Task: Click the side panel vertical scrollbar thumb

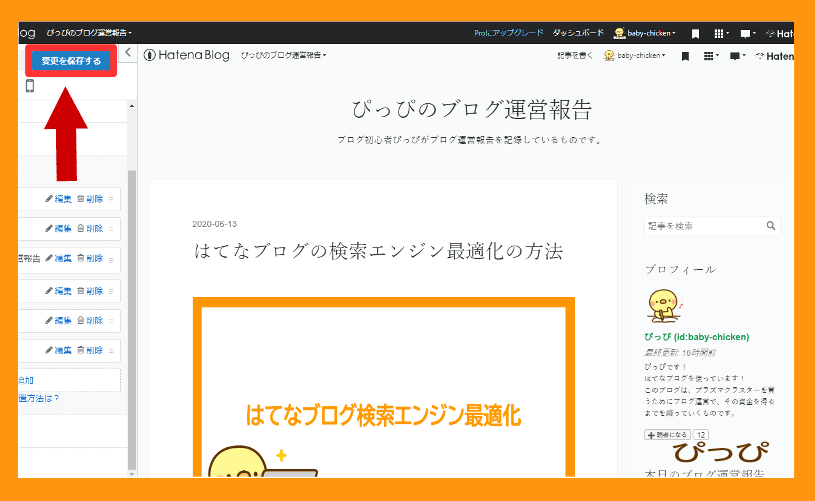Action: (x=132, y=320)
